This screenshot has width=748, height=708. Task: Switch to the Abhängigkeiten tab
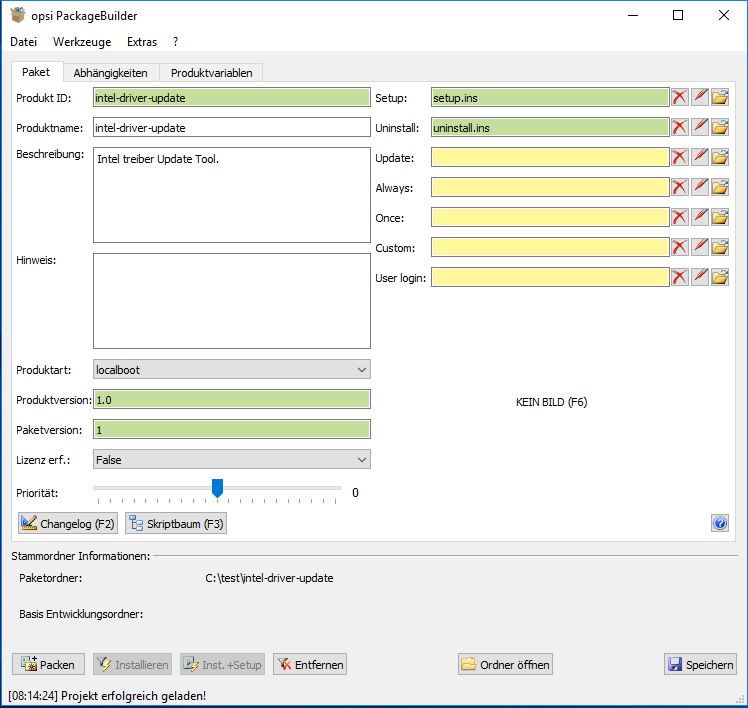pyautogui.click(x=110, y=73)
